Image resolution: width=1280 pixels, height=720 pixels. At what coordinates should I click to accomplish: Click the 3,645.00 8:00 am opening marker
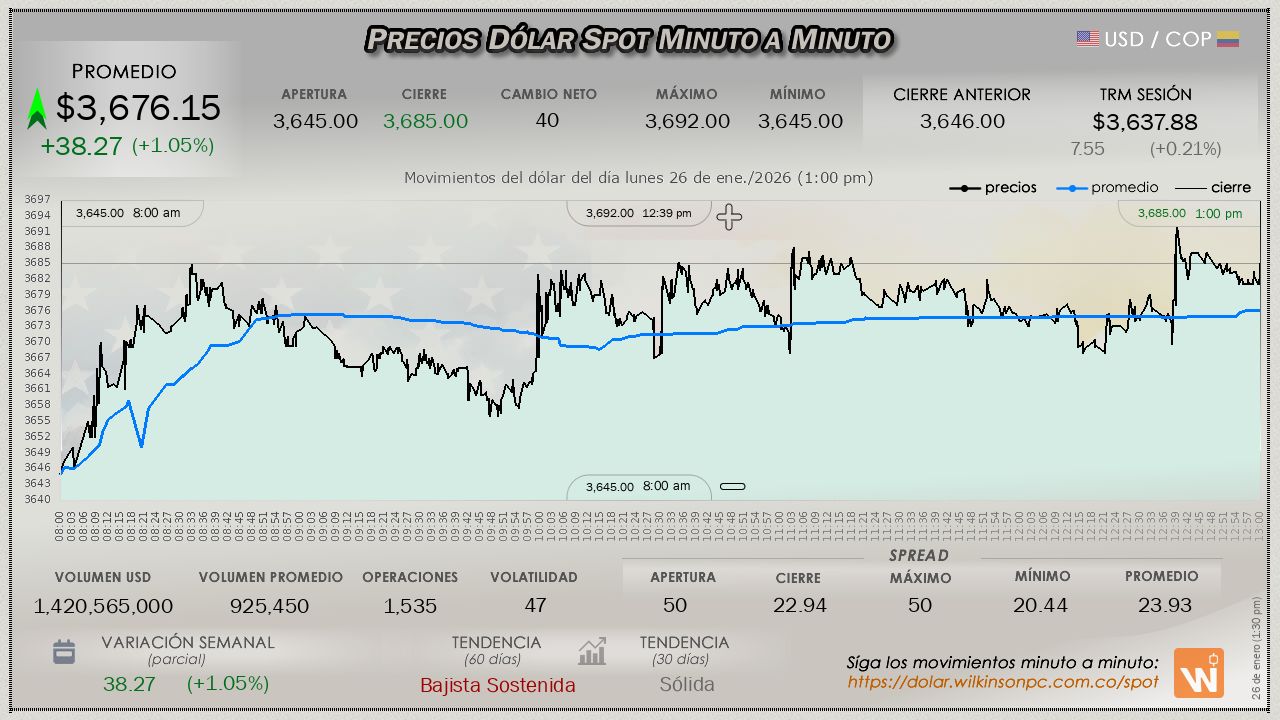[x=129, y=213]
